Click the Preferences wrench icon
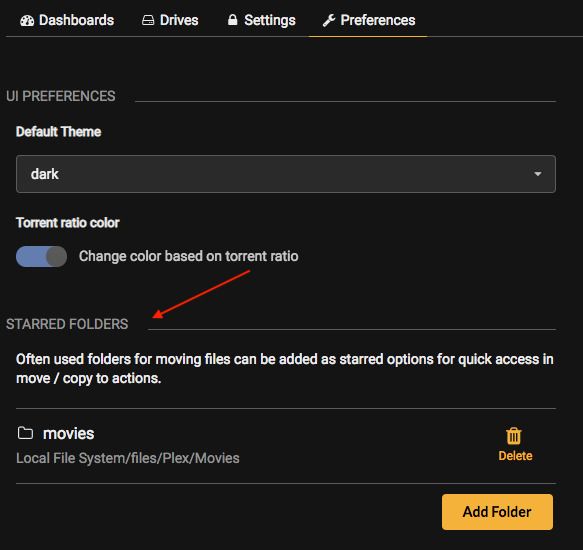Viewport: 583px width, 550px height. pos(329,20)
